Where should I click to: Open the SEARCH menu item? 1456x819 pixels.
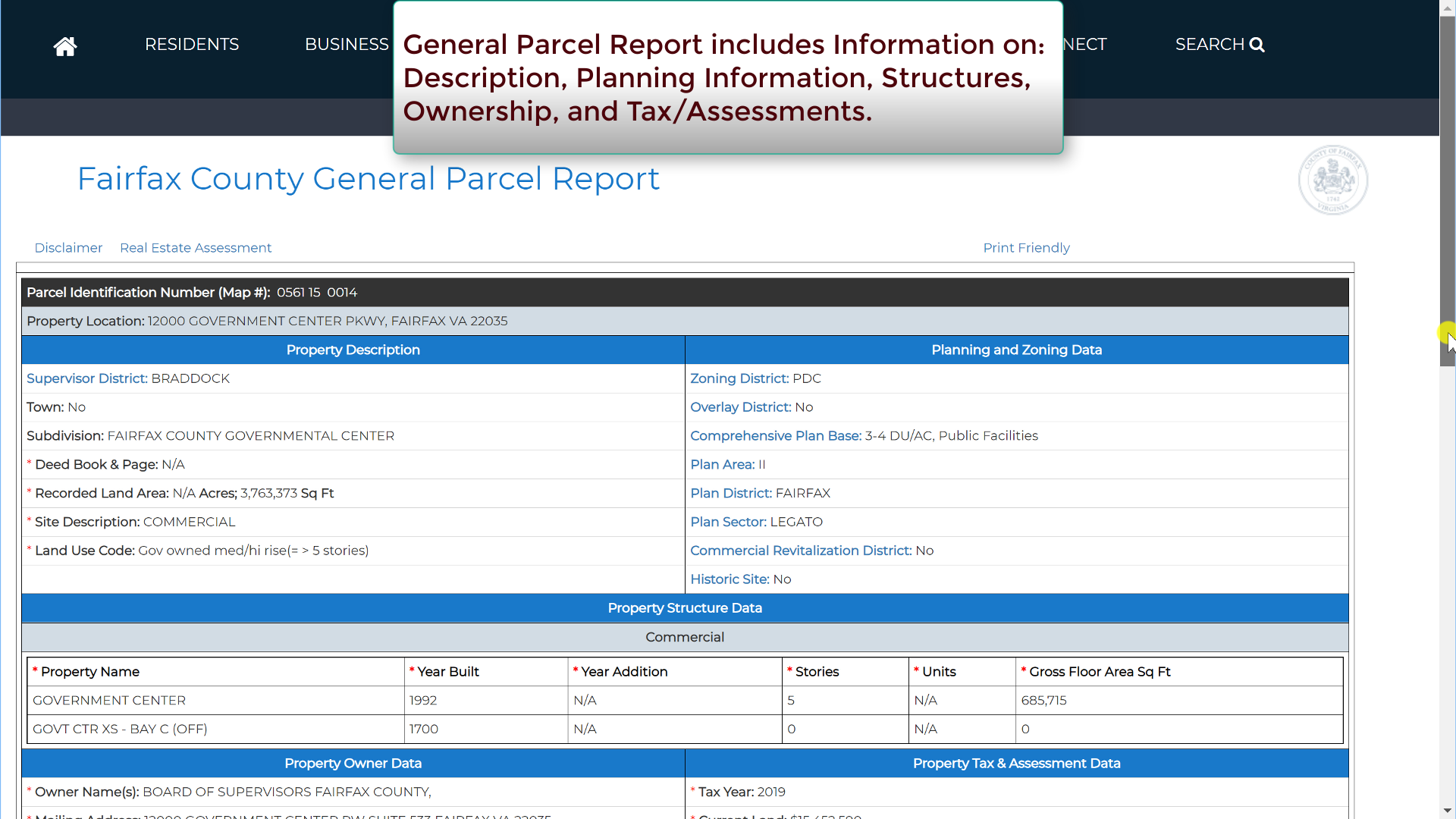pos(1219,45)
